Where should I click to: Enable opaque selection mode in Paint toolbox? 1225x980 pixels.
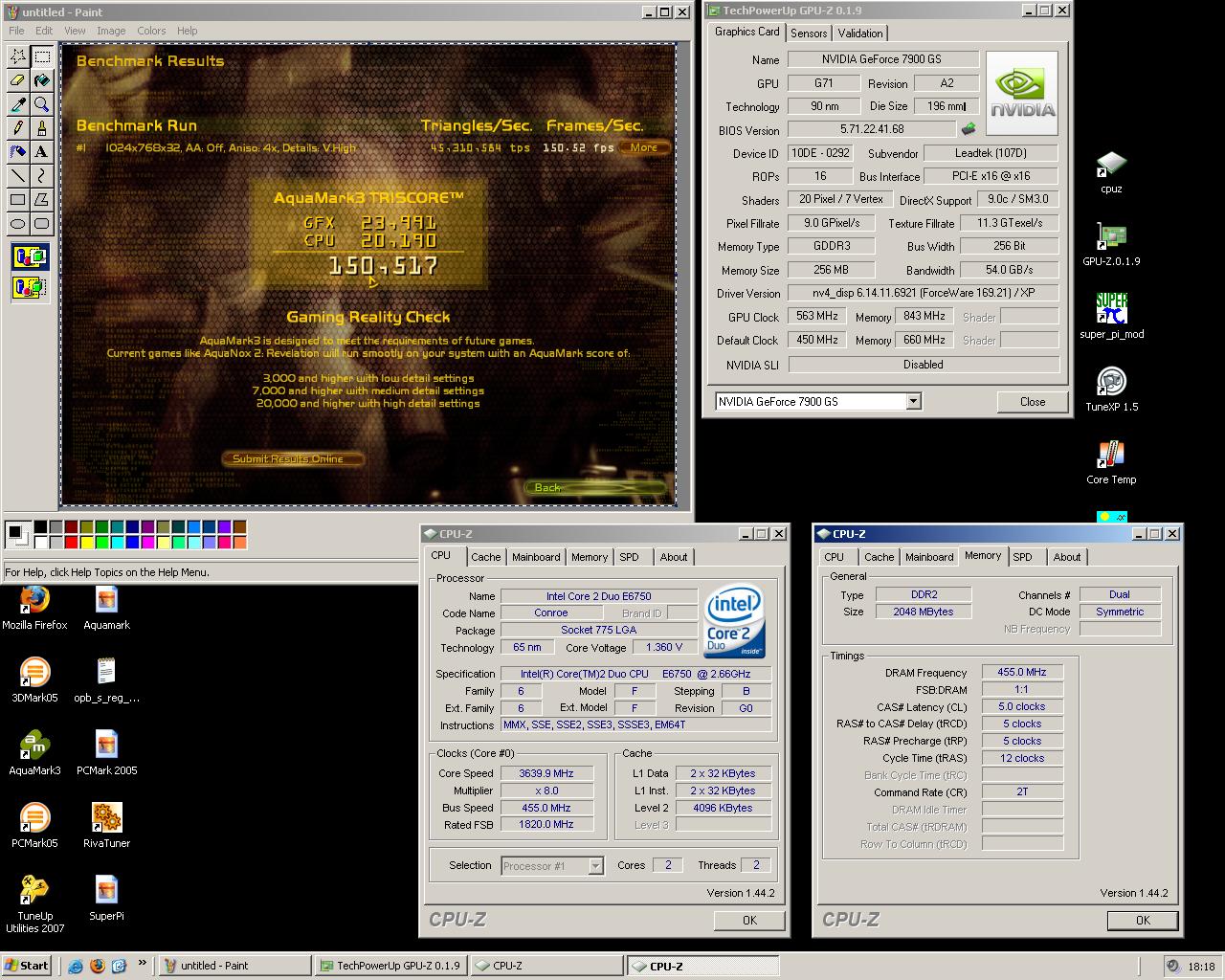30,256
